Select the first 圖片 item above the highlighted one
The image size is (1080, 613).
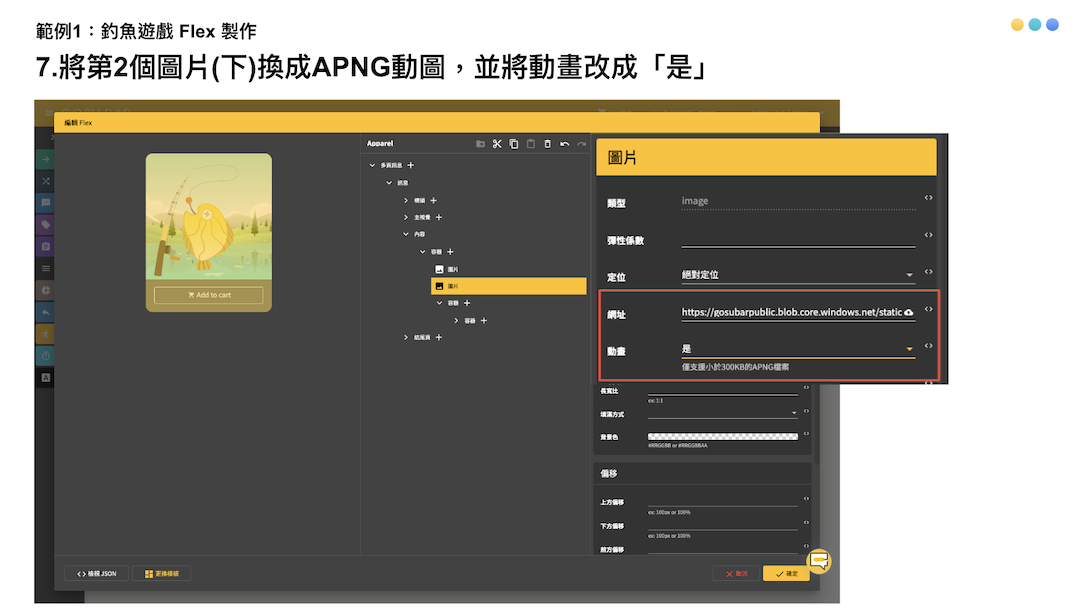point(447,269)
